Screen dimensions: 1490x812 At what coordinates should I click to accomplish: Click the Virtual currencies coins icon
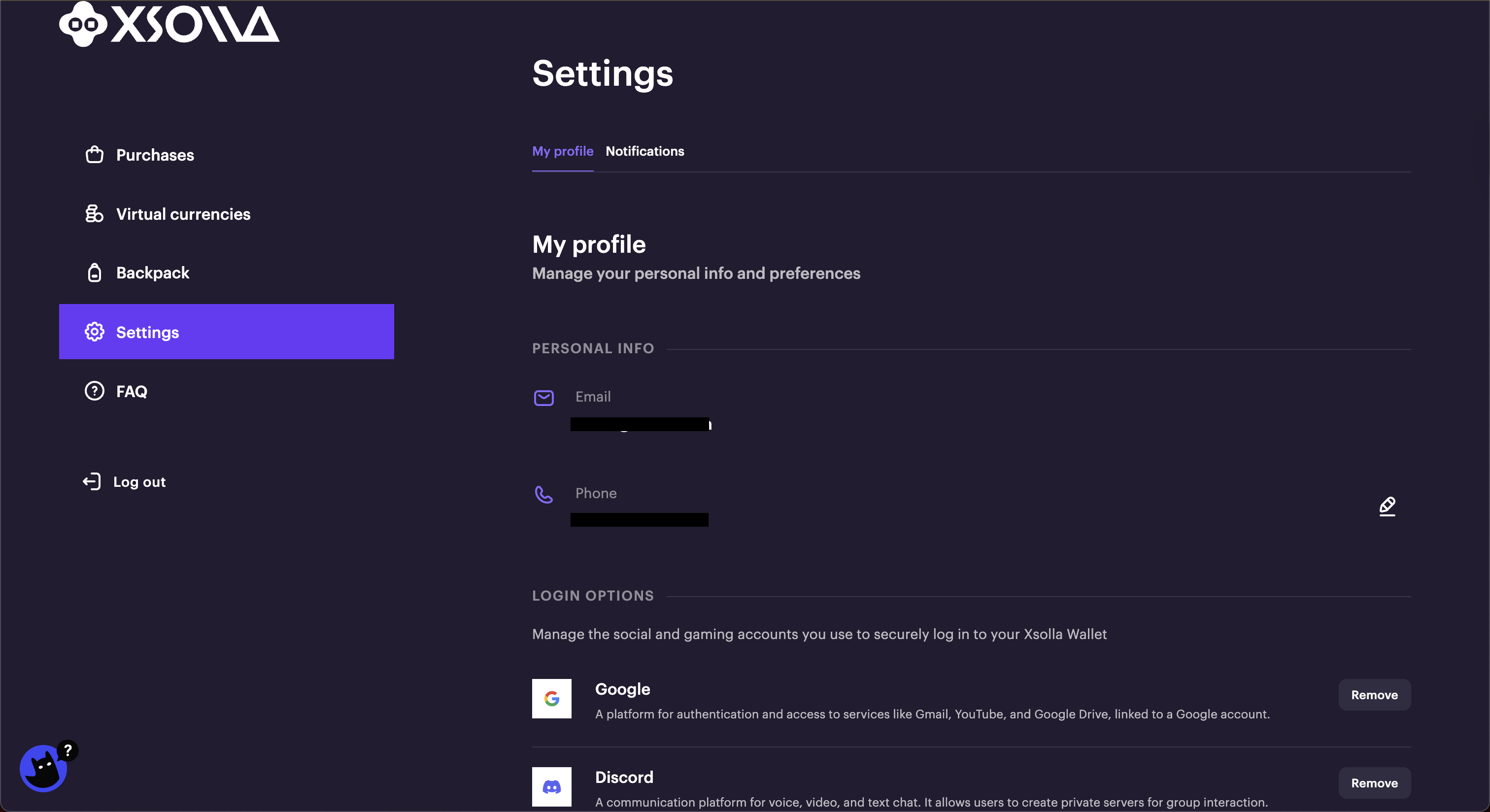point(94,214)
